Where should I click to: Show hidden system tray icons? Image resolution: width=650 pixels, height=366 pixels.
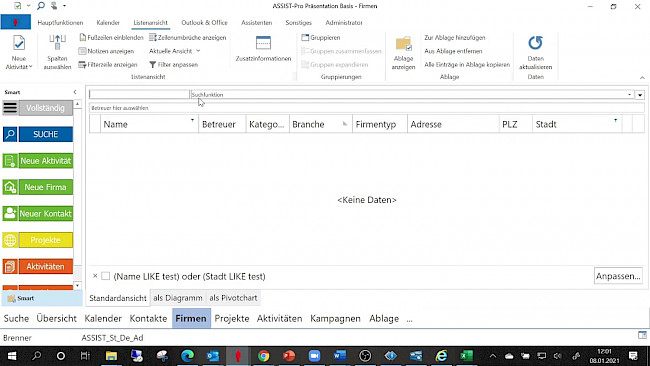coord(492,356)
